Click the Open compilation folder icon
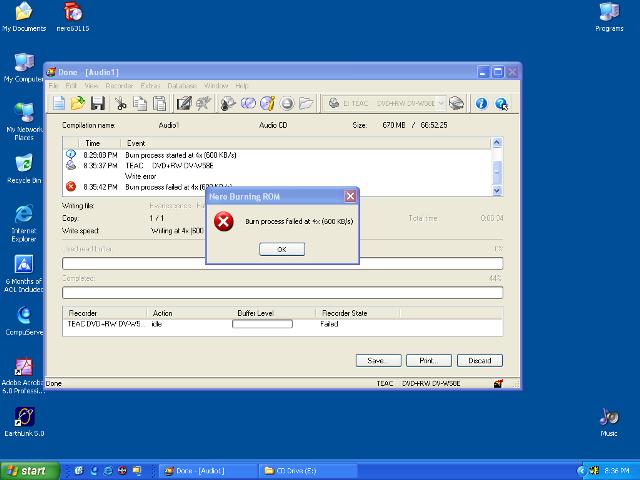 tap(78, 103)
